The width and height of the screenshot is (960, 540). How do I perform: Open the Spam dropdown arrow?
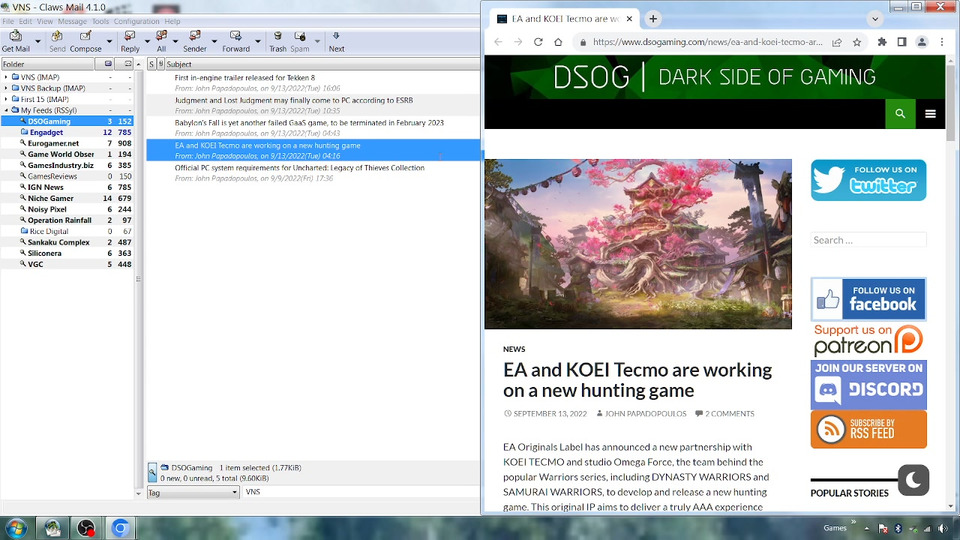pyautogui.click(x=317, y=42)
